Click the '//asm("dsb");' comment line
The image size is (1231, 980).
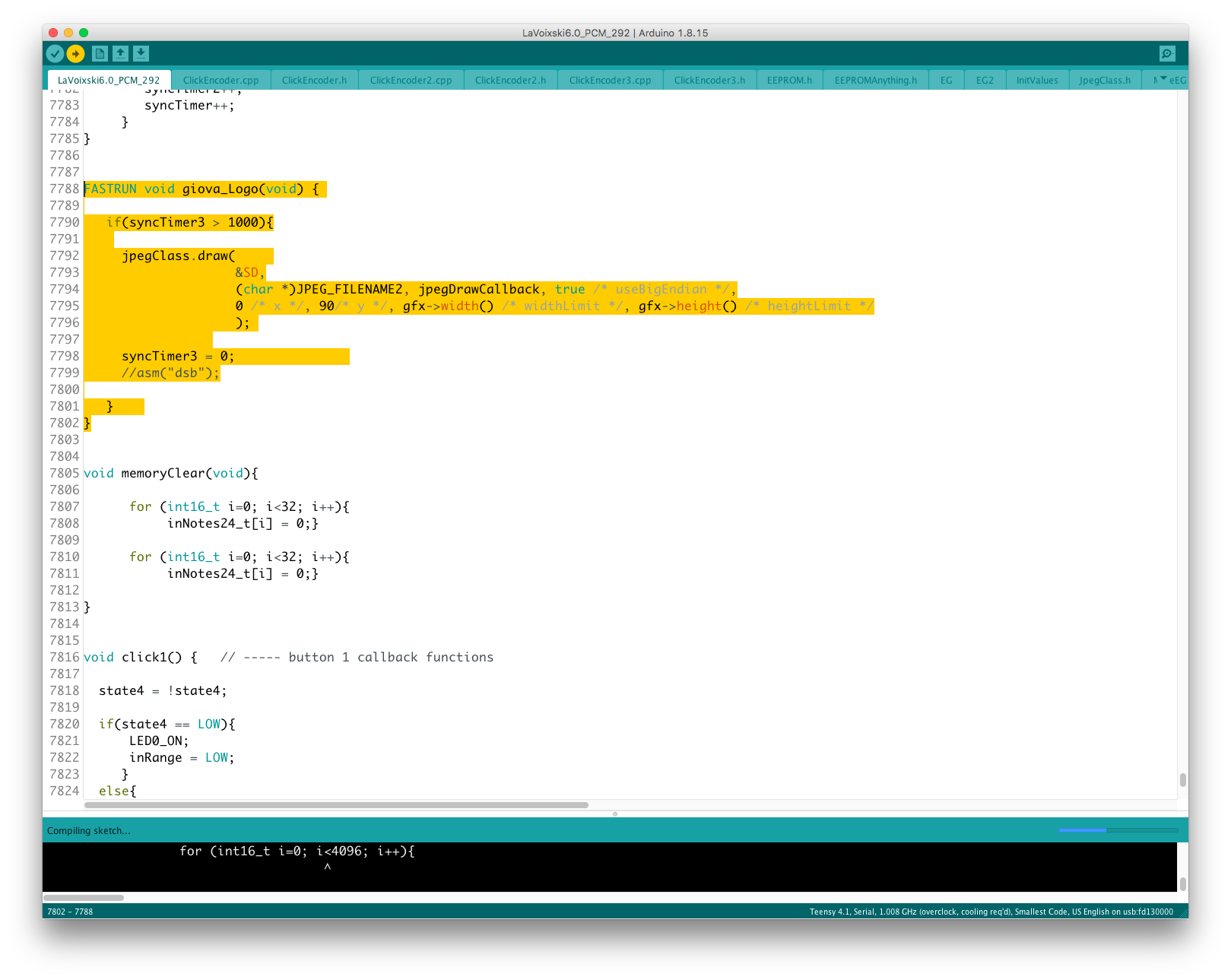170,373
